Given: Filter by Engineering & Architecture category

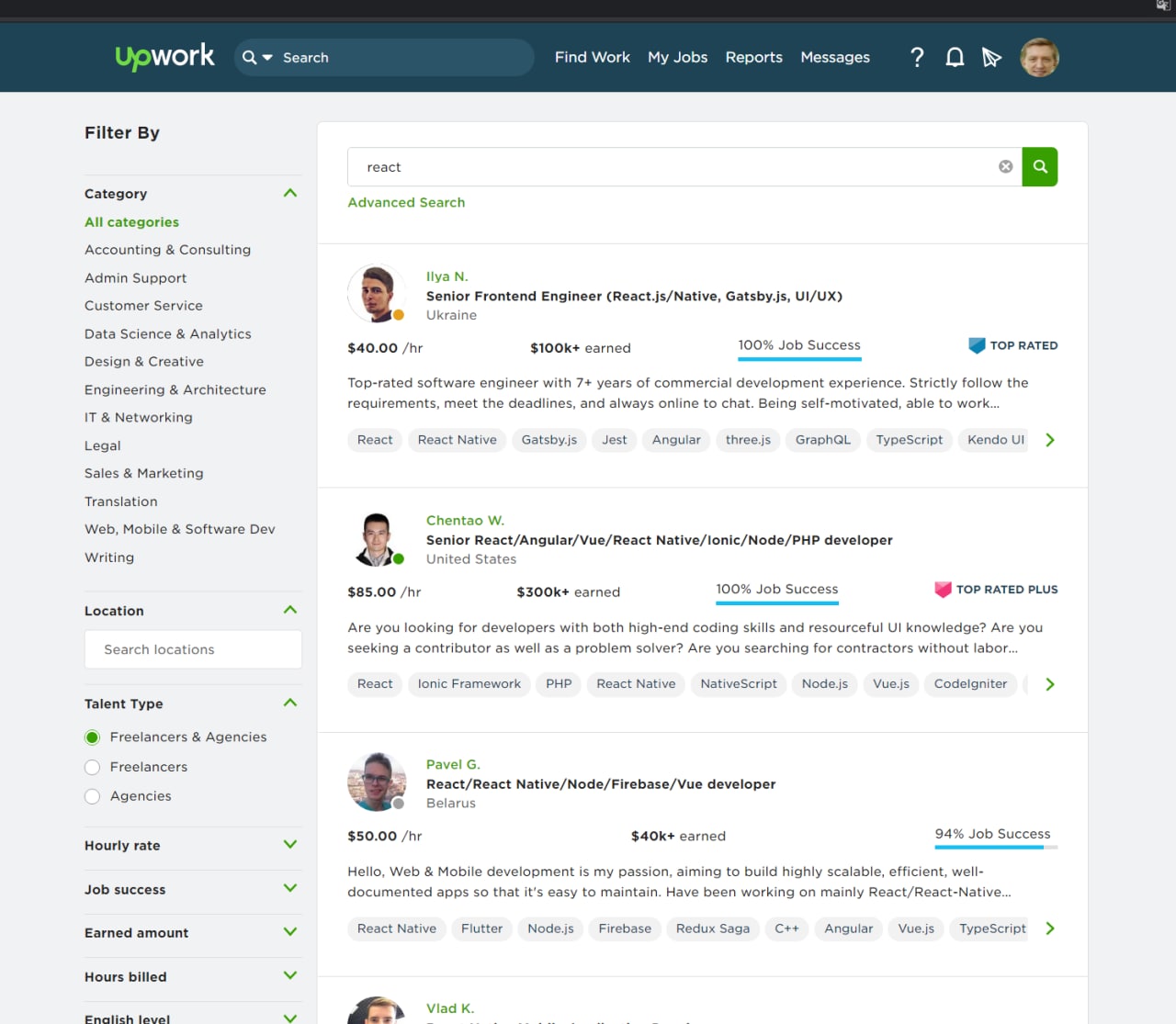Looking at the screenshot, I should click(175, 390).
